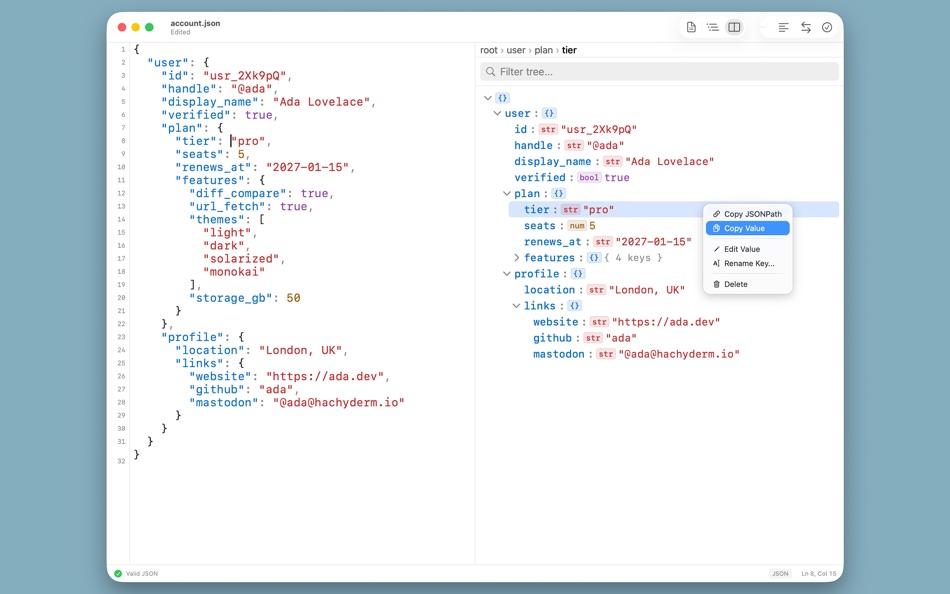Click the Ln 8, Col 15 indicator

click(819, 573)
